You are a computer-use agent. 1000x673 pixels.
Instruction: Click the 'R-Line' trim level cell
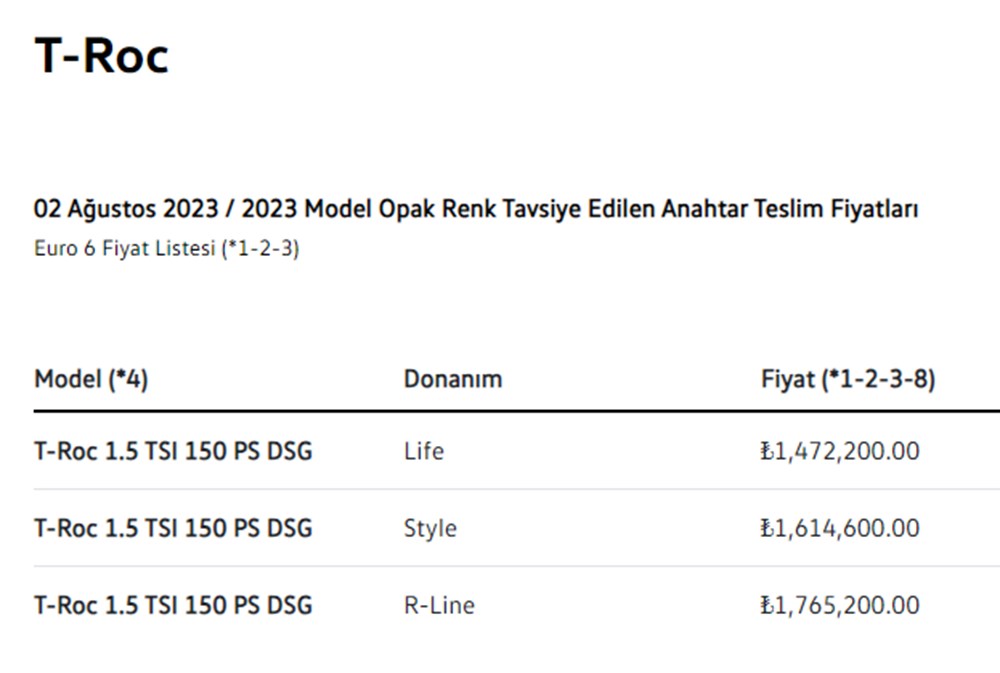439,605
